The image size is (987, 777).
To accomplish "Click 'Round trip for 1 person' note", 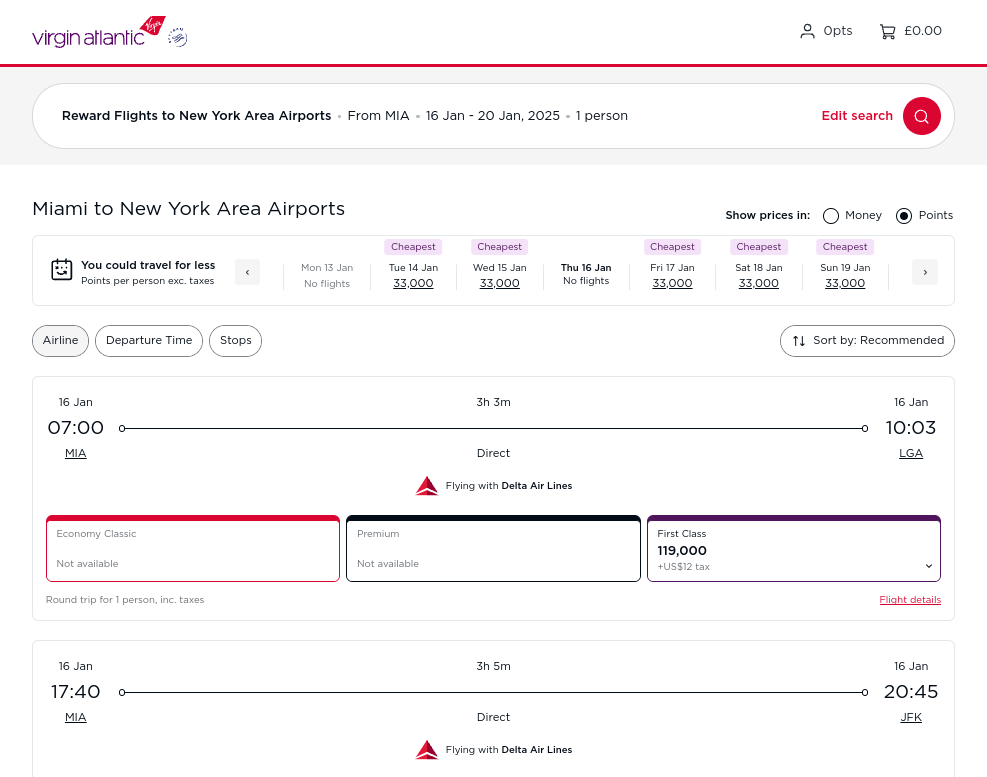I will click(125, 599).
